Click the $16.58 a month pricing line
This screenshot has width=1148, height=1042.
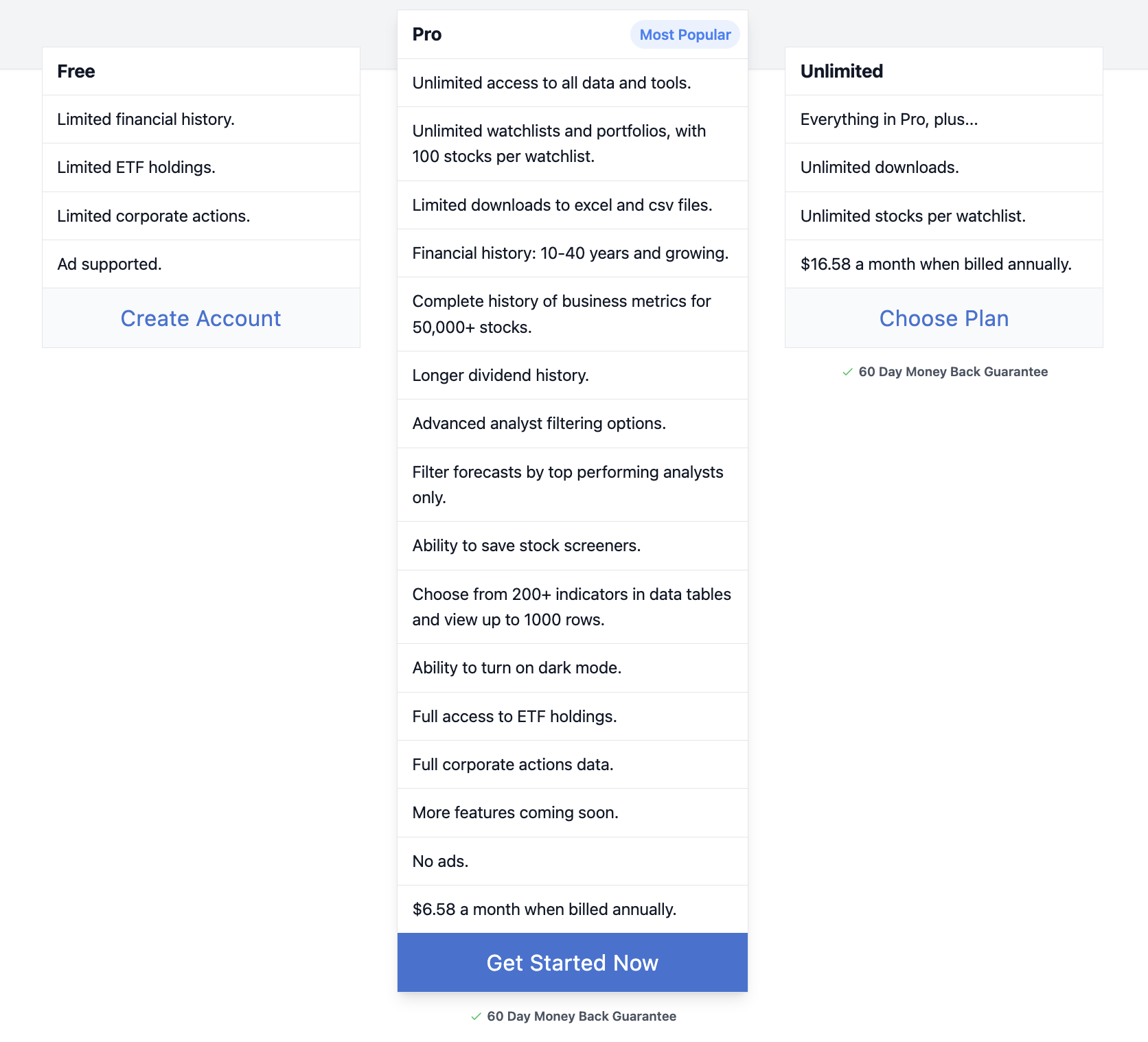pos(935,264)
